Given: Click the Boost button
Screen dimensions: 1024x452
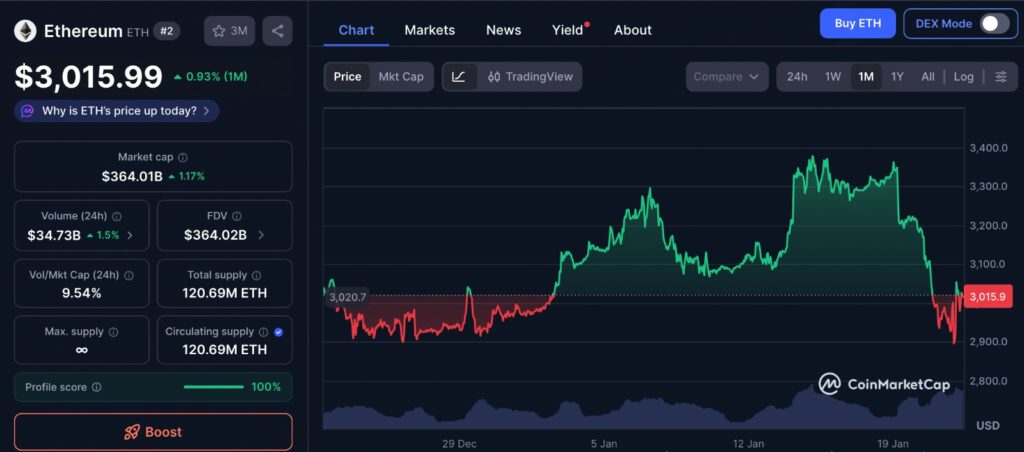Looking at the screenshot, I should click(x=153, y=432).
